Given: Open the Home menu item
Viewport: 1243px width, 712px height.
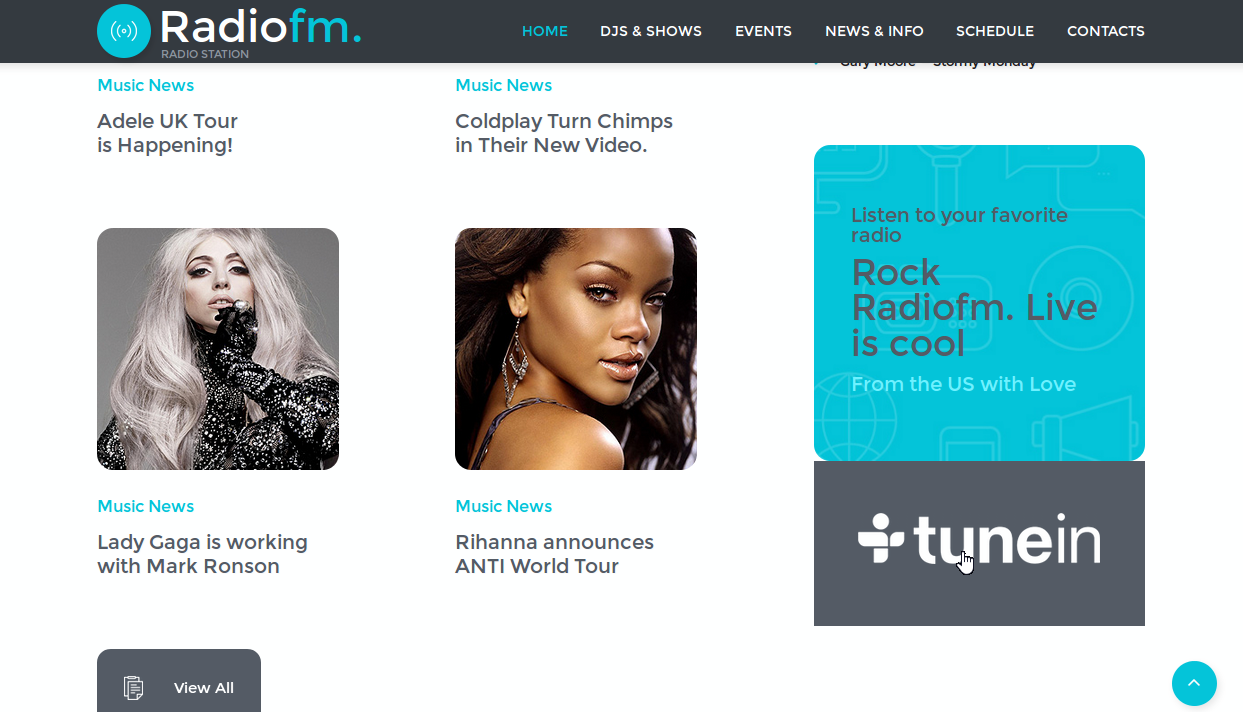Looking at the screenshot, I should point(545,31).
